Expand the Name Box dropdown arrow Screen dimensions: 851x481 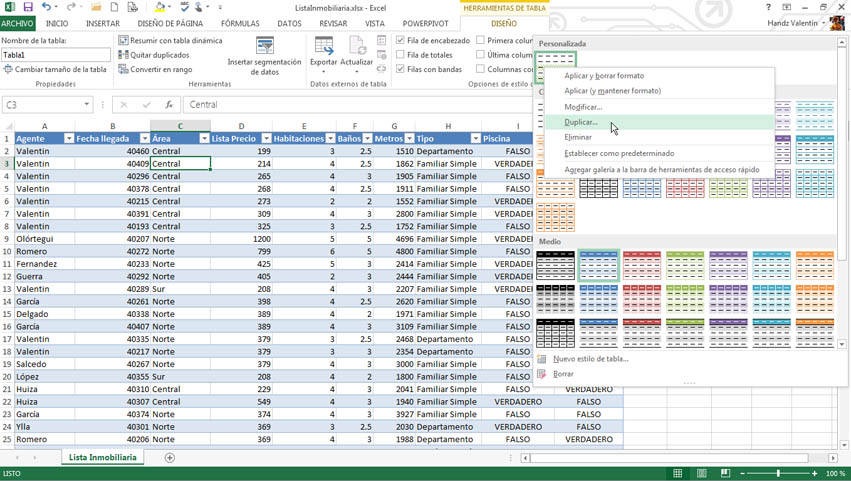87,104
